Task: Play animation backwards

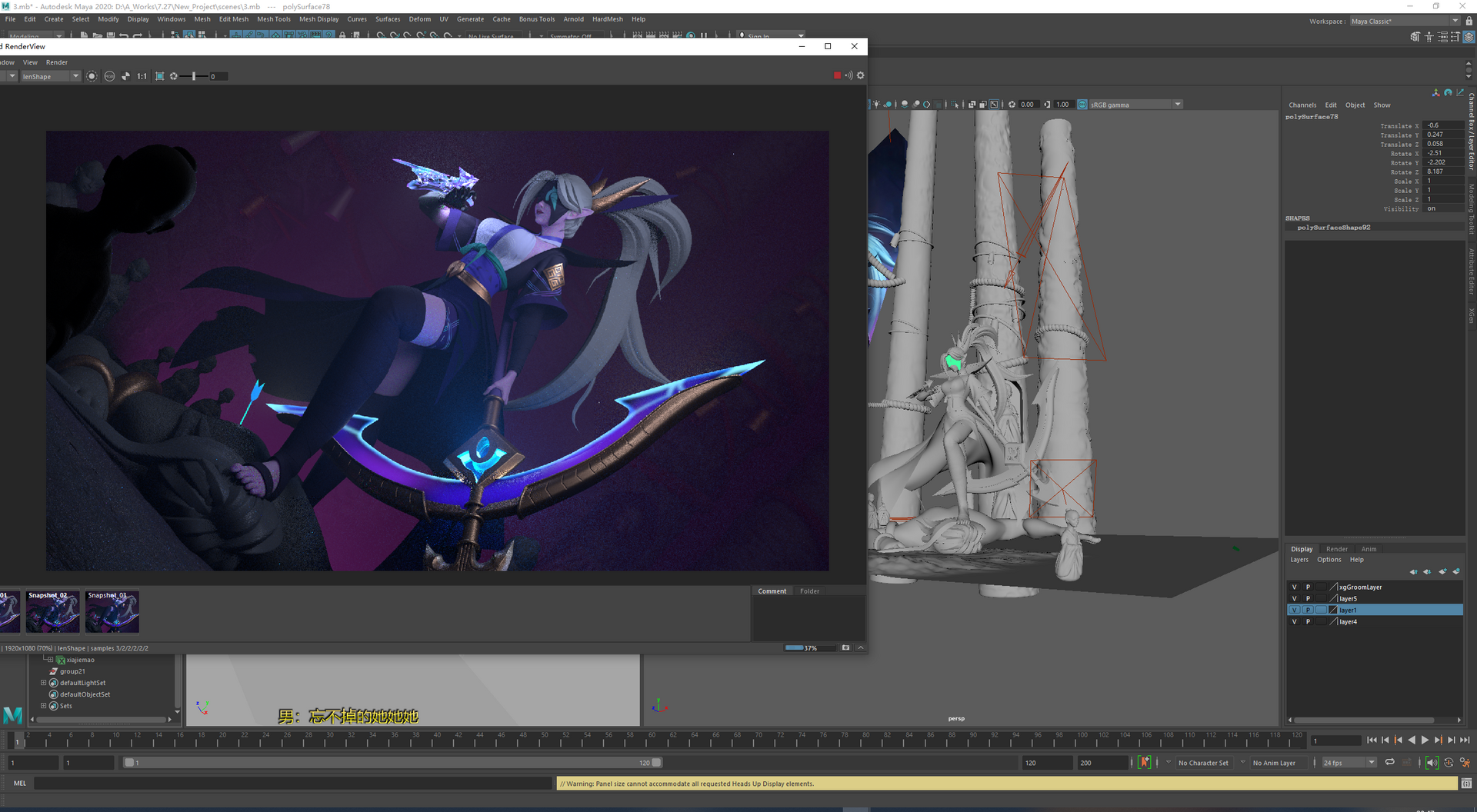Action: click(x=1412, y=740)
